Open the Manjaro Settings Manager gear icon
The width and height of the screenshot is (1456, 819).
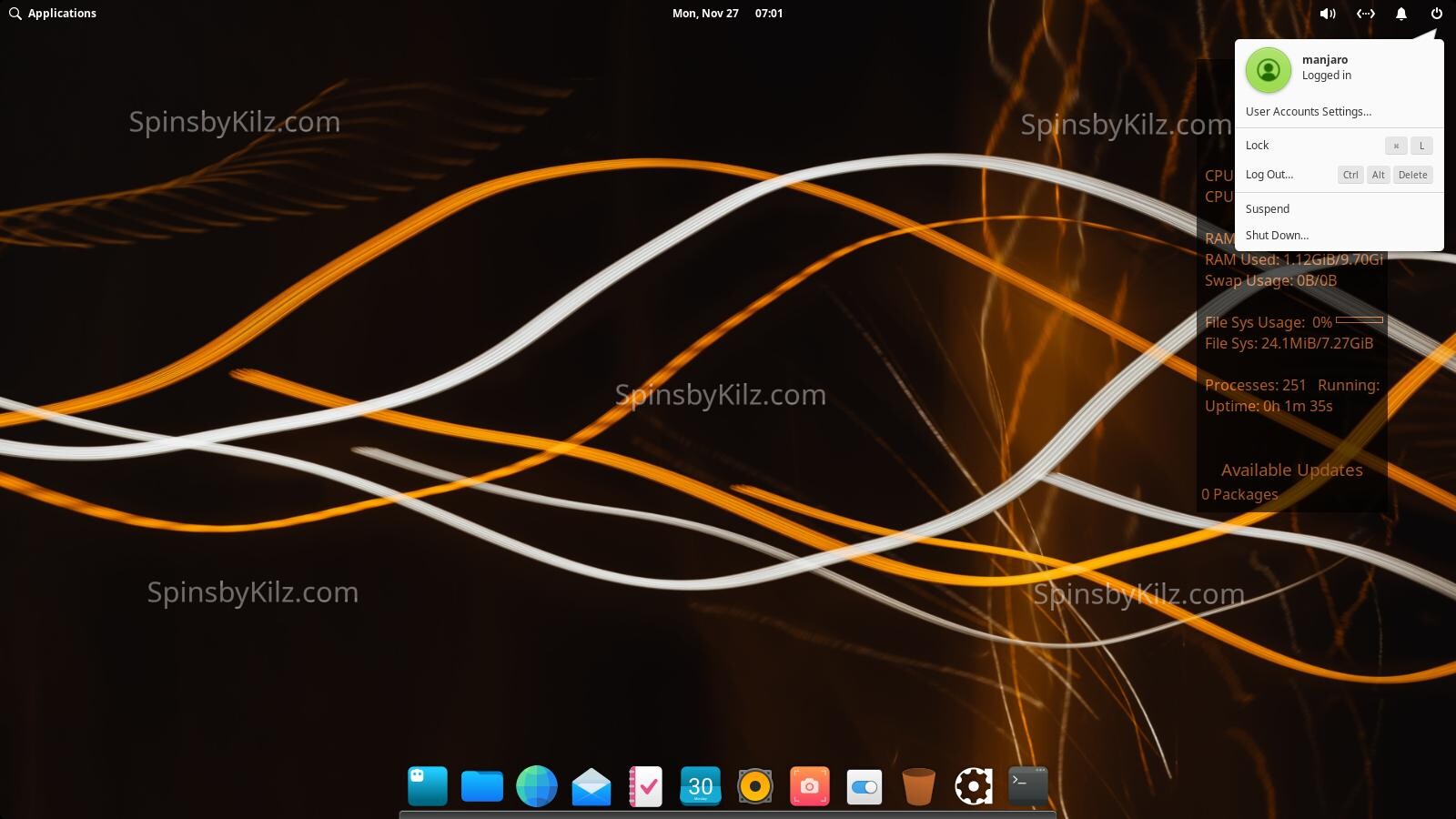point(973,785)
